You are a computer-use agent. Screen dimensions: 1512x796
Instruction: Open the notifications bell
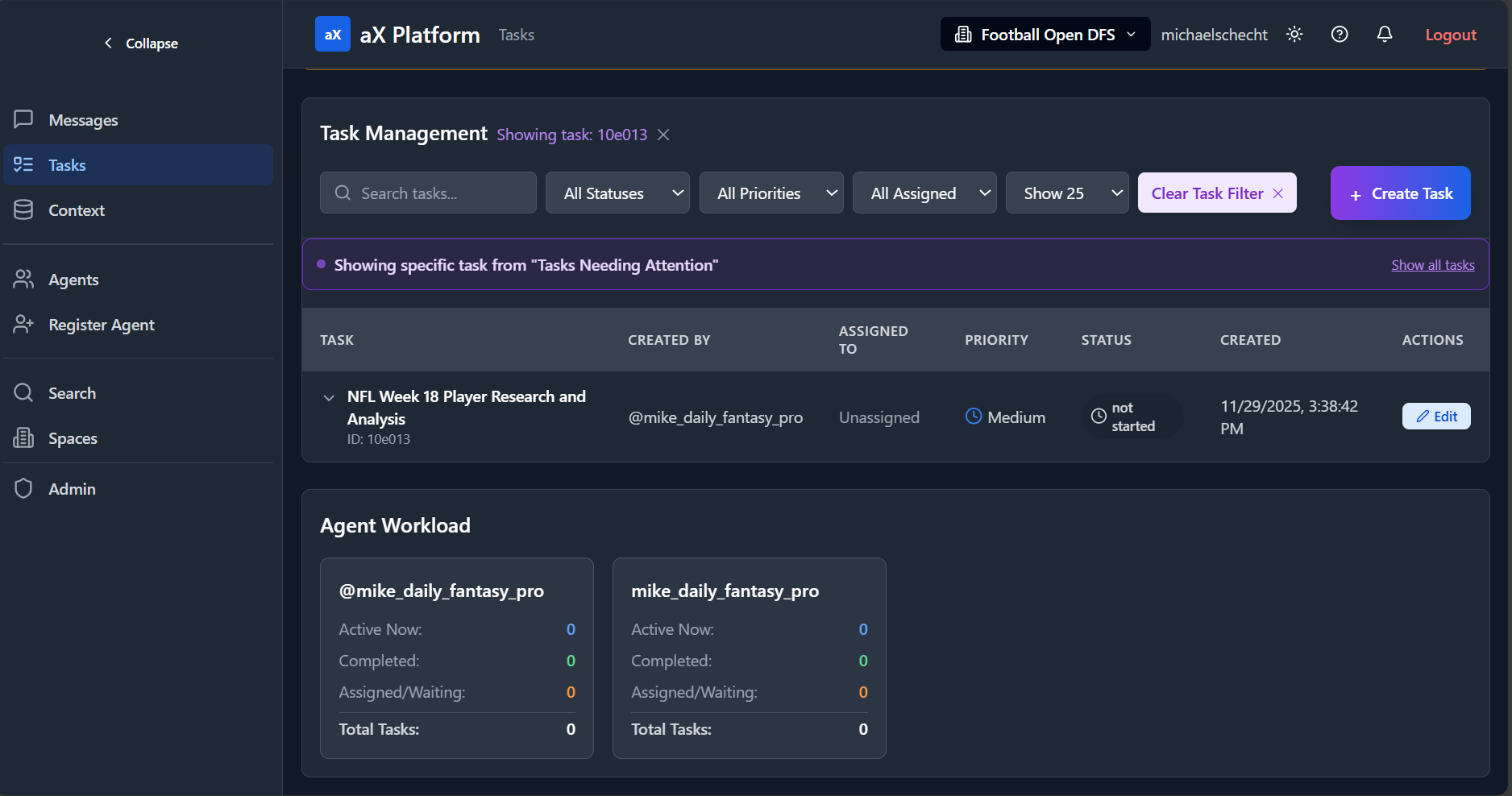point(1385,34)
